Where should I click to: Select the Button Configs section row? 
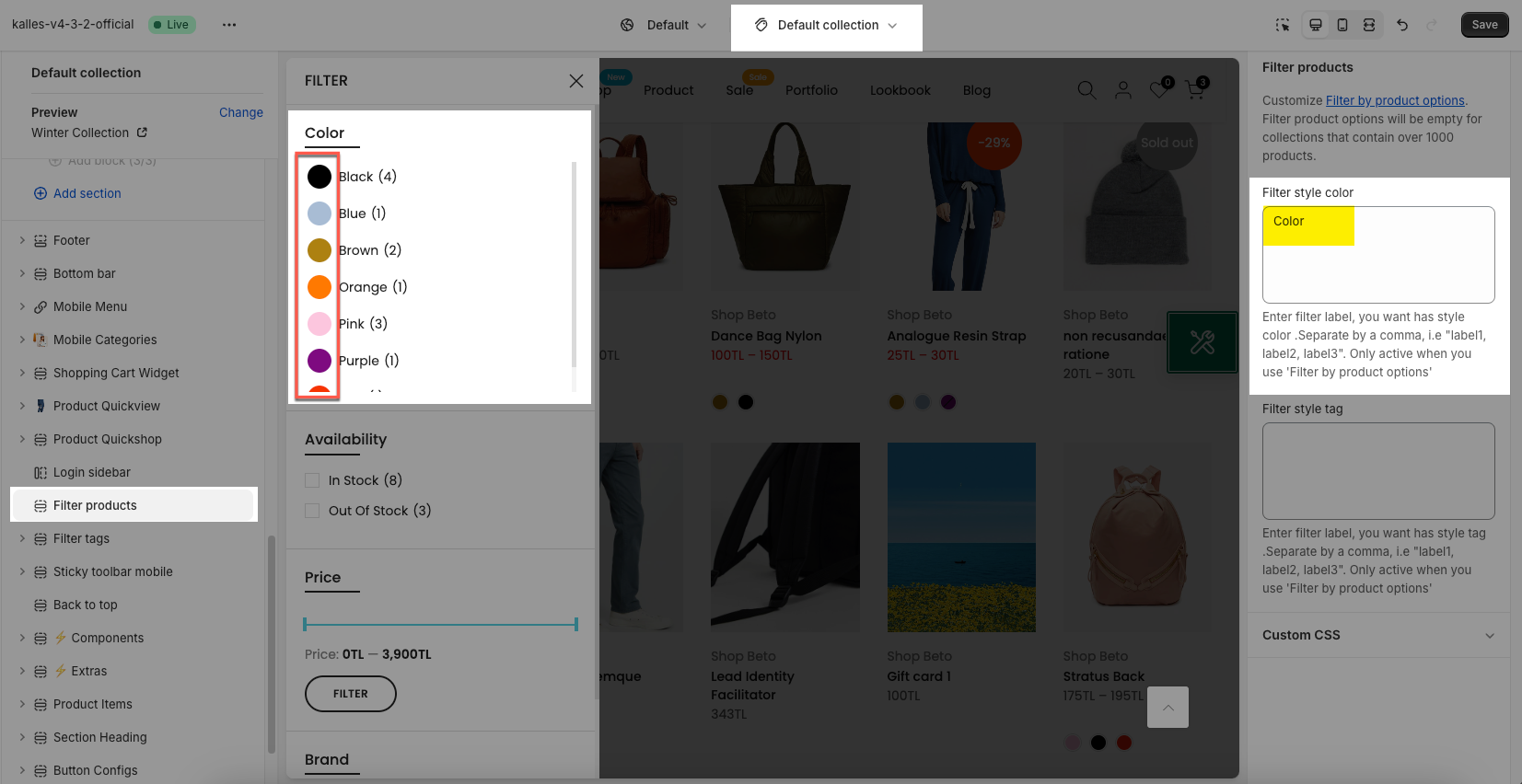point(134,770)
